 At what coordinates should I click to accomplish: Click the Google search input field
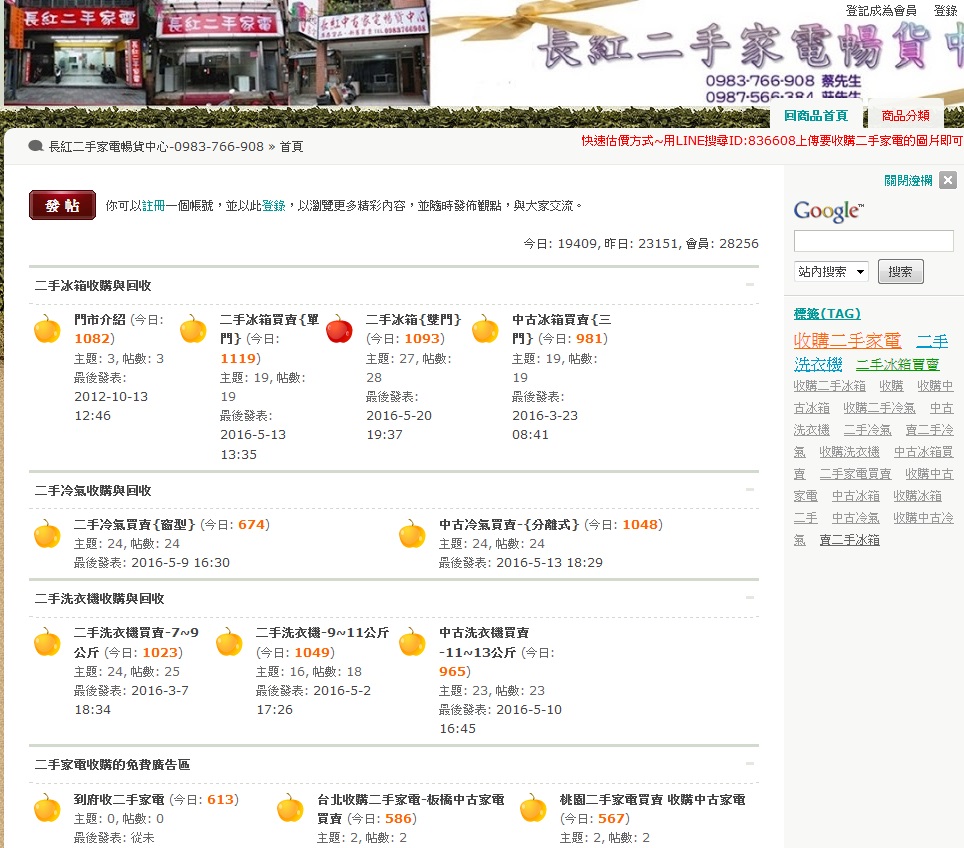873,241
